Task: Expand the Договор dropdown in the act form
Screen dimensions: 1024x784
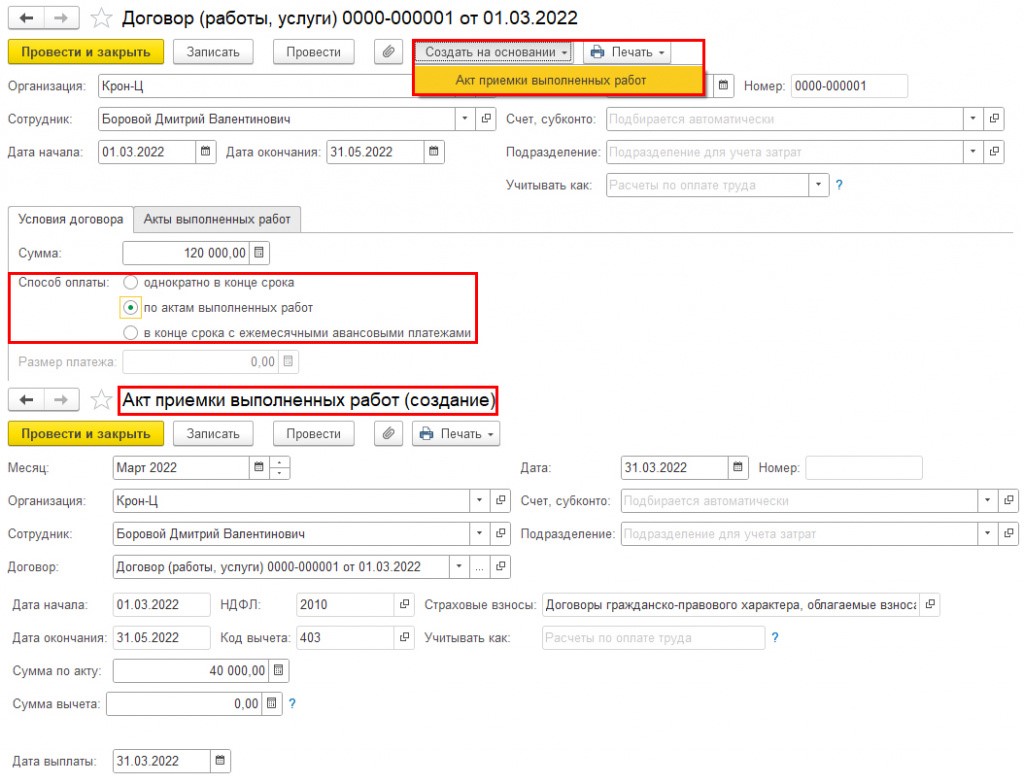Action: tap(459, 566)
